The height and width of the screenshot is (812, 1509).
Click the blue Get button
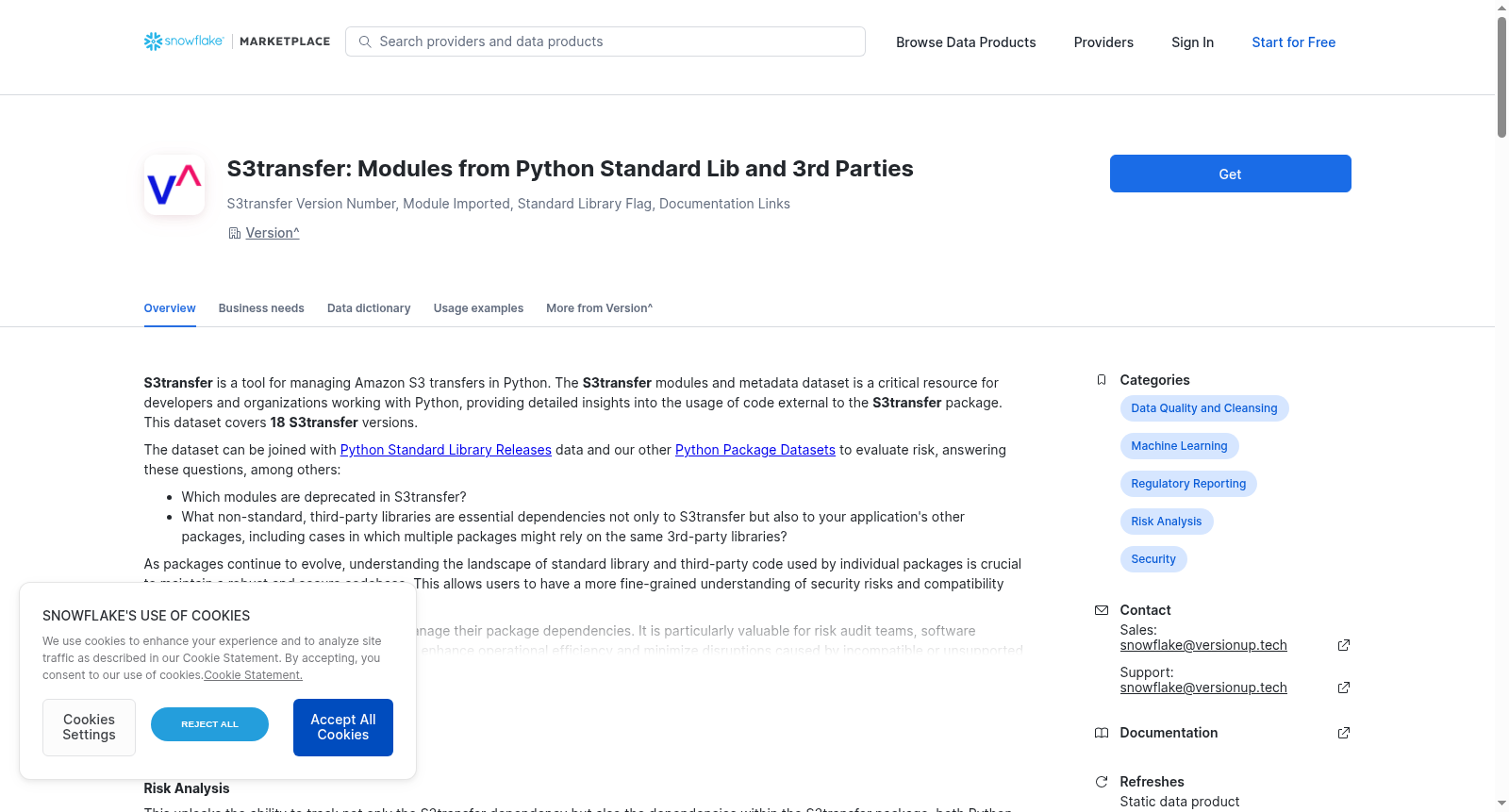[x=1231, y=174]
